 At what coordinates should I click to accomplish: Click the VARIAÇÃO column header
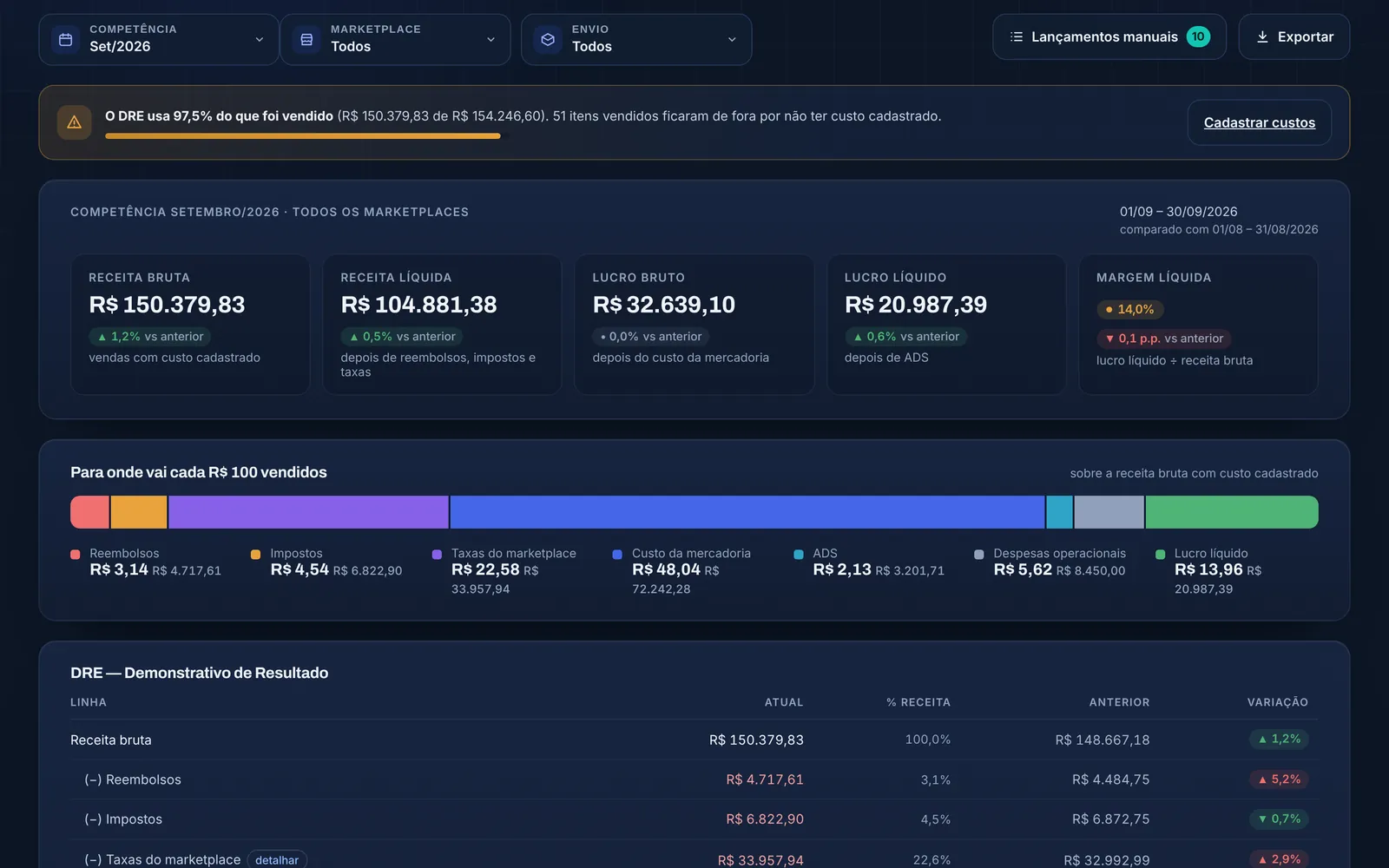(1278, 702)
